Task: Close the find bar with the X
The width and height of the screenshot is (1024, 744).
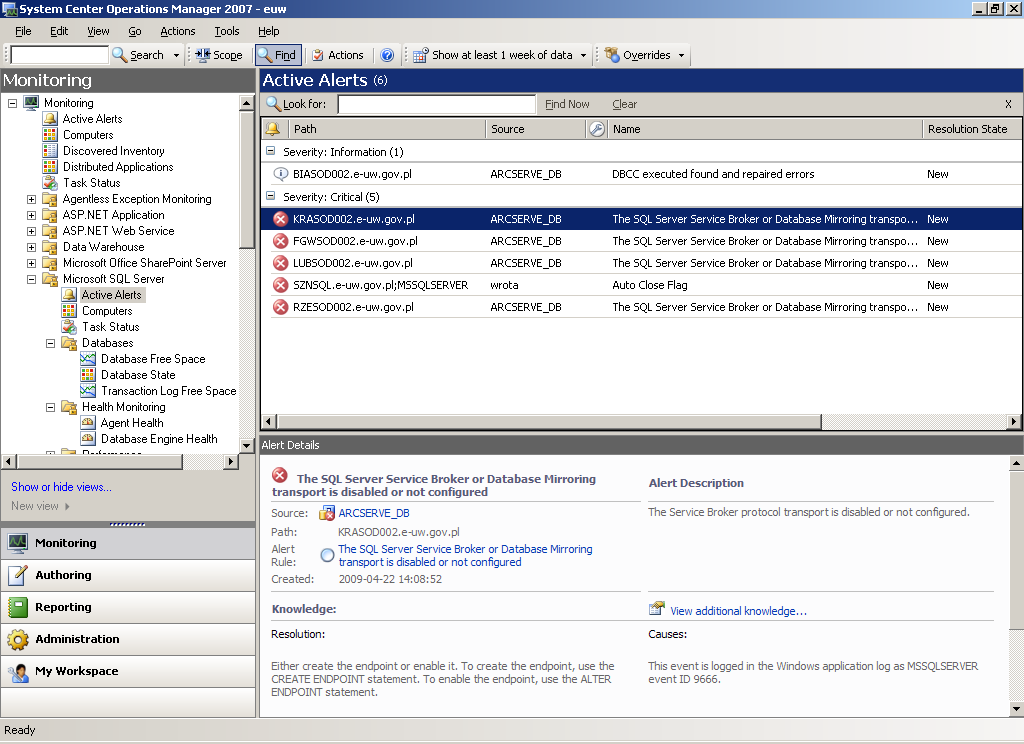Action: click(1008, 104)
